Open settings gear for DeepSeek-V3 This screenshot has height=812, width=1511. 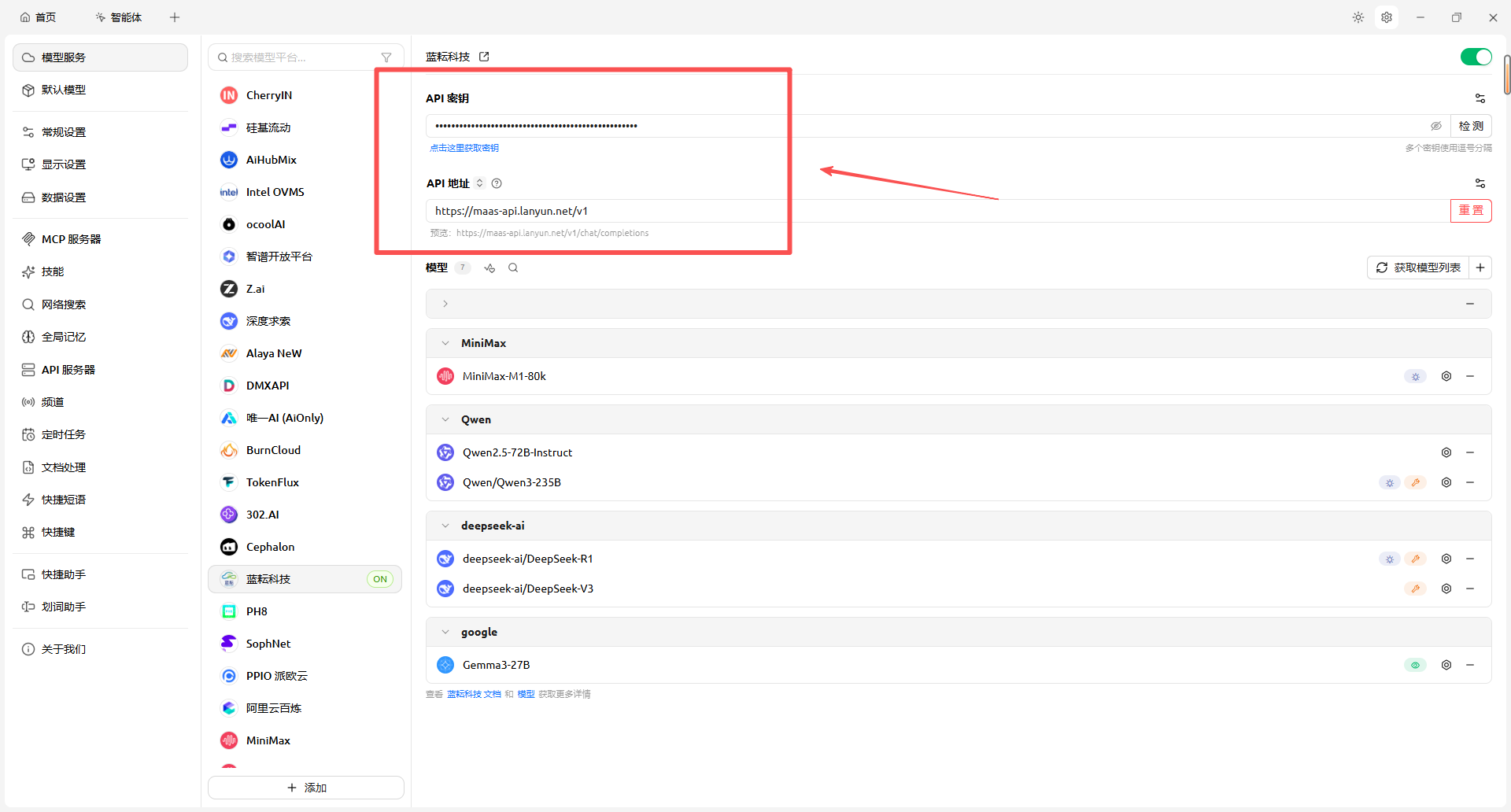[x=1446, y=589]
